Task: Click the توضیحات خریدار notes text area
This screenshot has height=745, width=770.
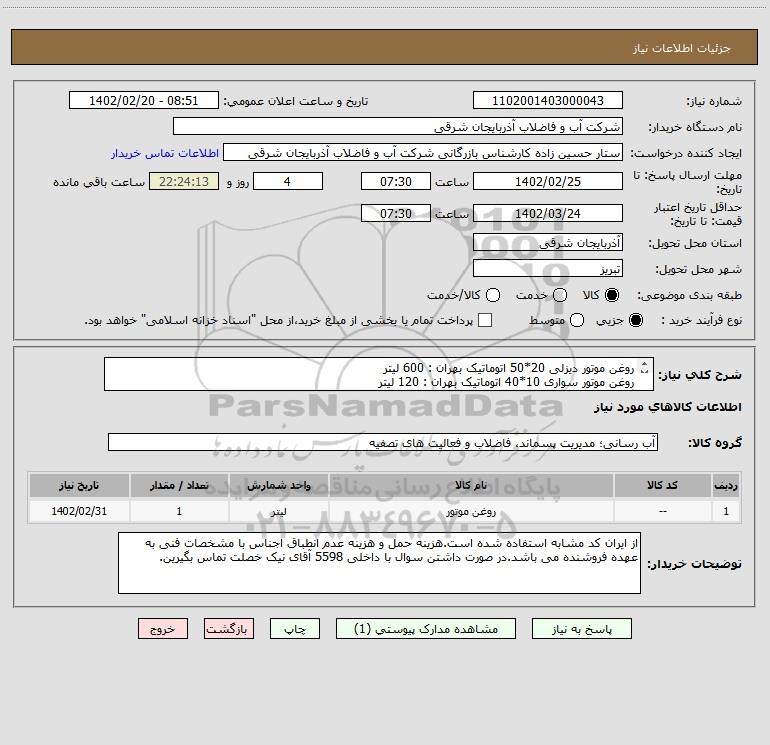Action: click(379, 563)
